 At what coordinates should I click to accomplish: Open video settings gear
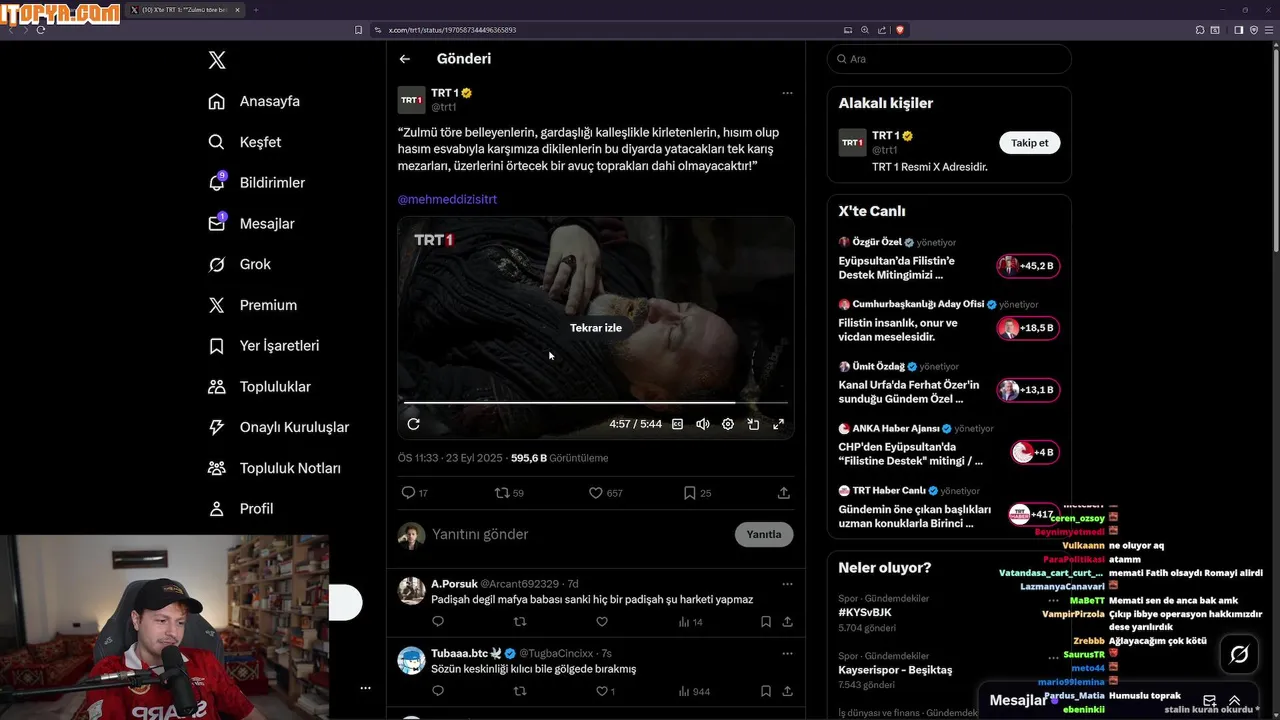728,424
